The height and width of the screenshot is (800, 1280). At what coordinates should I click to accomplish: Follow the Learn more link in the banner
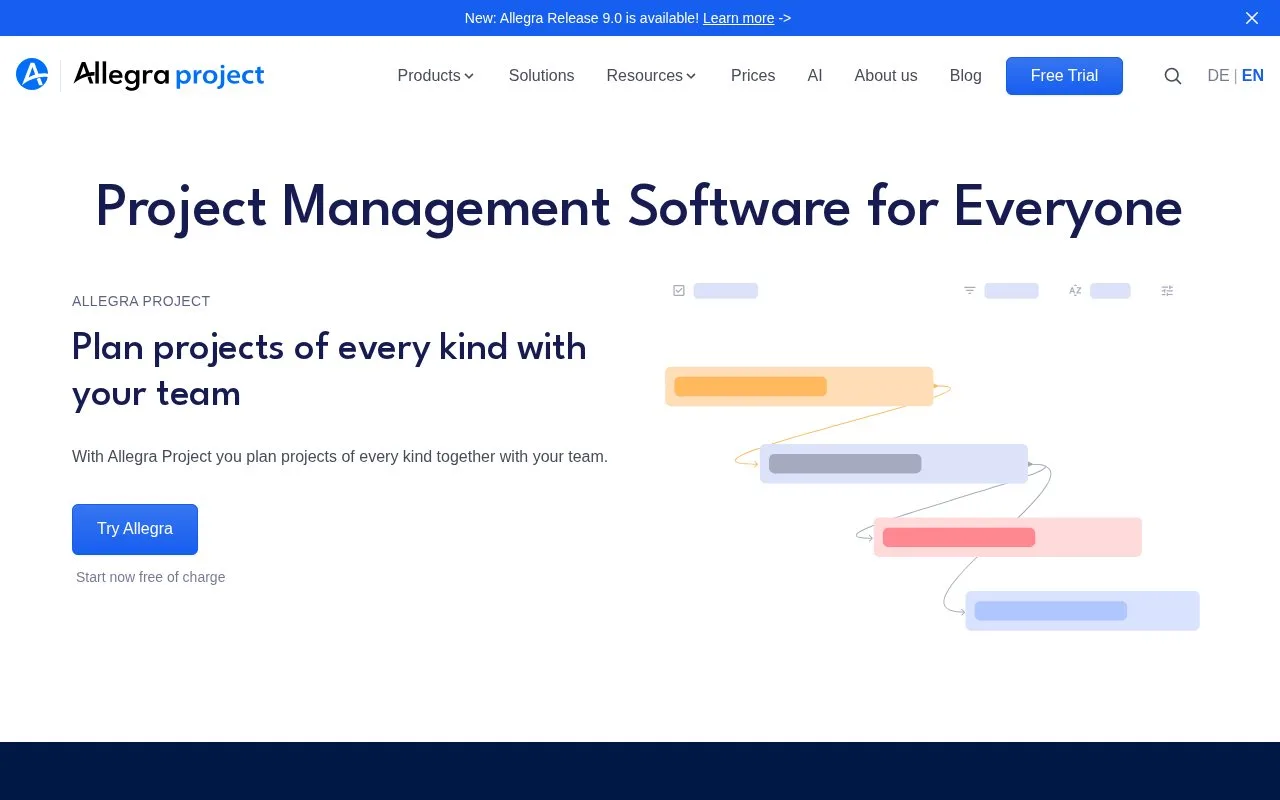pos(738,18)
